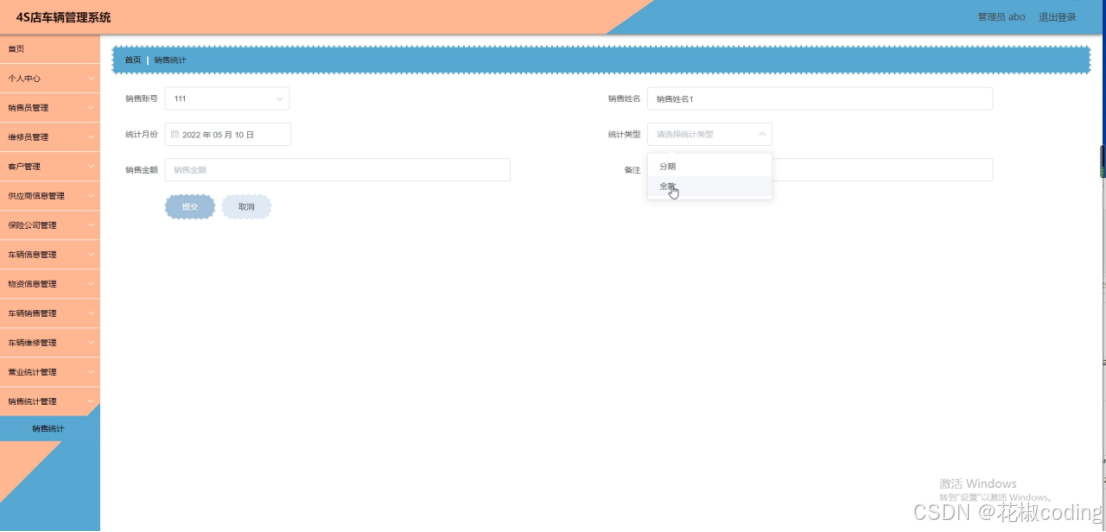This screenshot has width=1106, height=532.
Task: Expand 保险公司管理 sidebar menu
Action: point(50,225)
